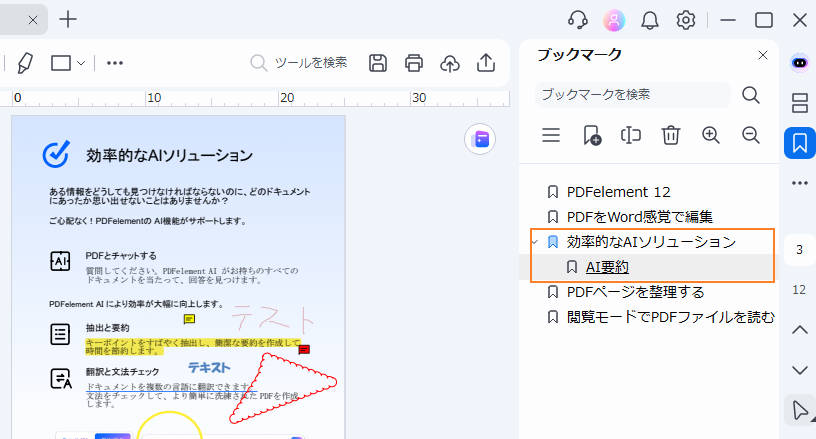Click the blue テキスト annotation on page

click(209, 368)
